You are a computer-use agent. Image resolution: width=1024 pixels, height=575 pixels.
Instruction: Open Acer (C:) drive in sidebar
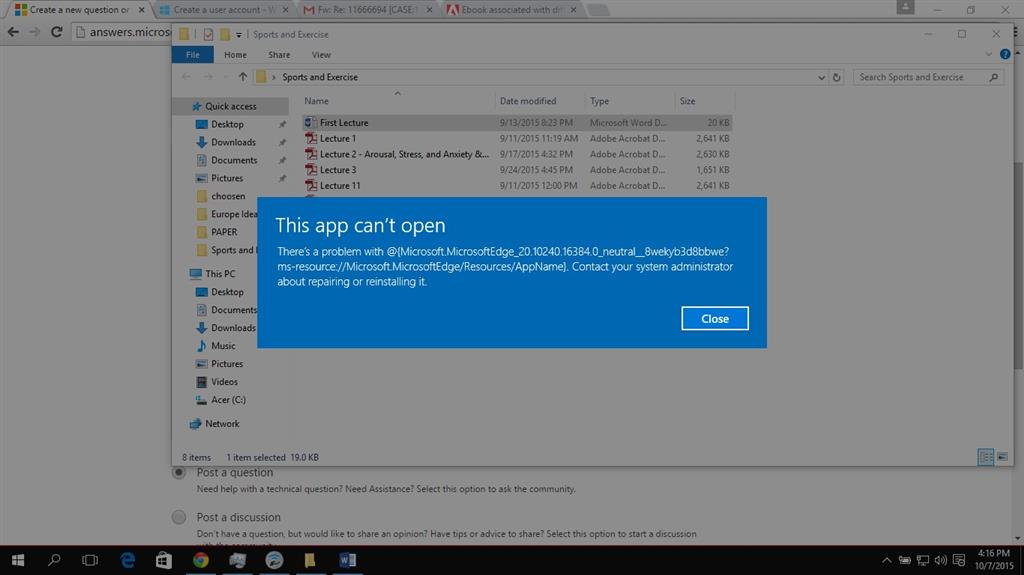coord(227,400)
